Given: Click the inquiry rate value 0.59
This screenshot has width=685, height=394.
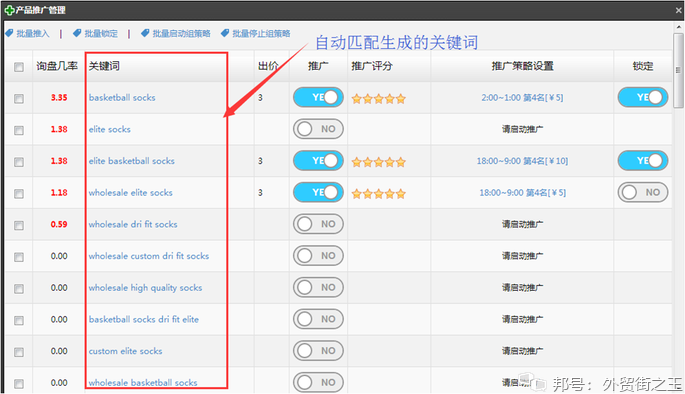Looking at the screenshot, I should [x=59, y=225].
